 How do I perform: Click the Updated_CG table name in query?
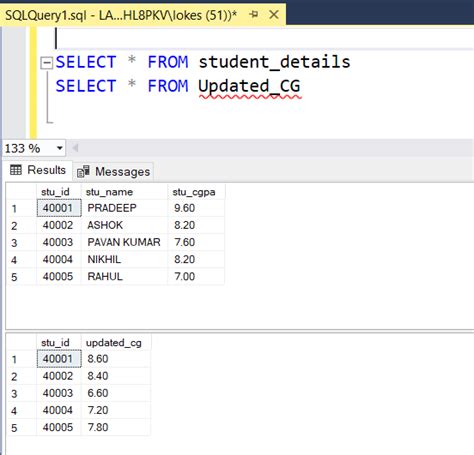[x=249, y=86]
